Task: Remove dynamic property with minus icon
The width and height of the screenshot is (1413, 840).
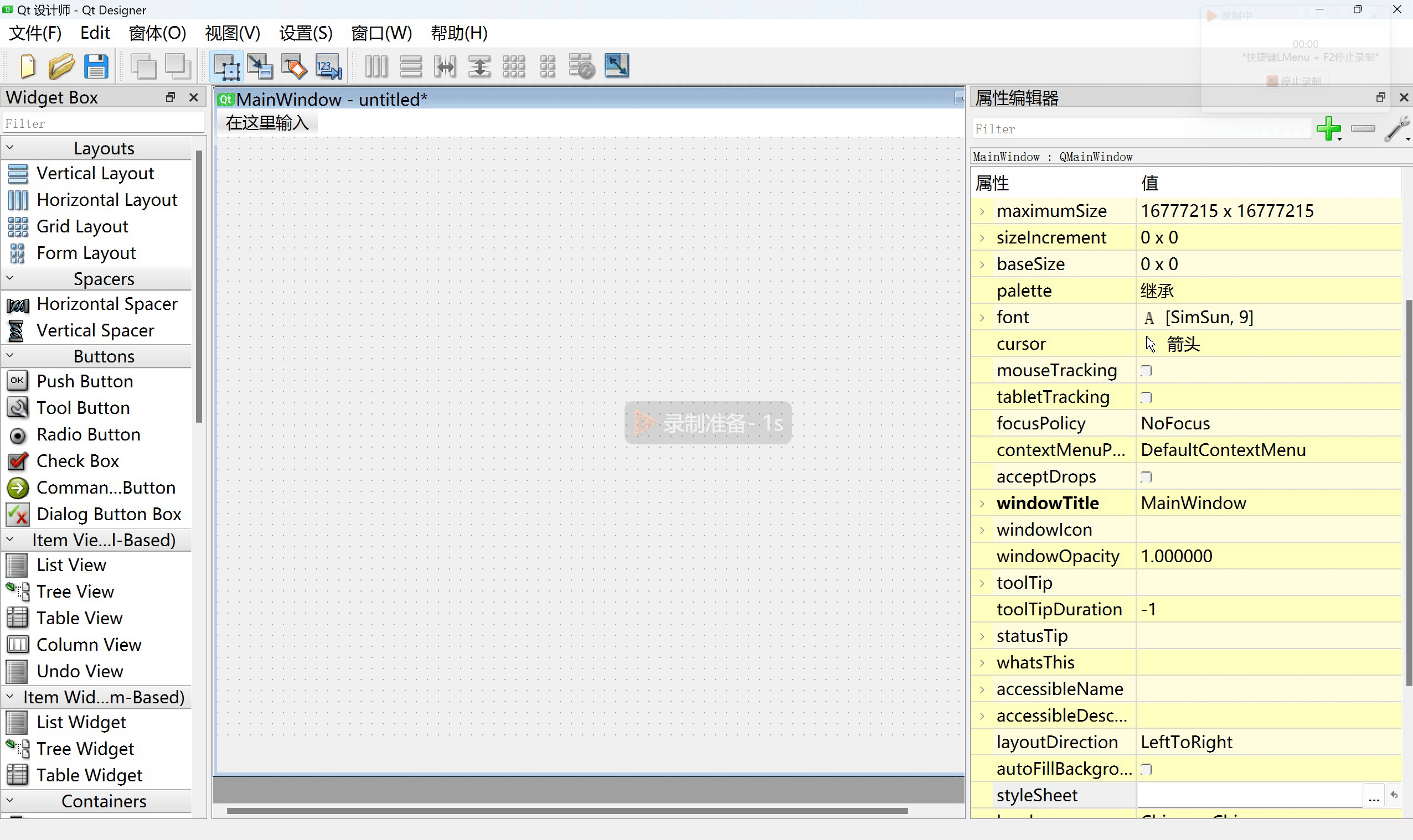Action: point(1363,129)
